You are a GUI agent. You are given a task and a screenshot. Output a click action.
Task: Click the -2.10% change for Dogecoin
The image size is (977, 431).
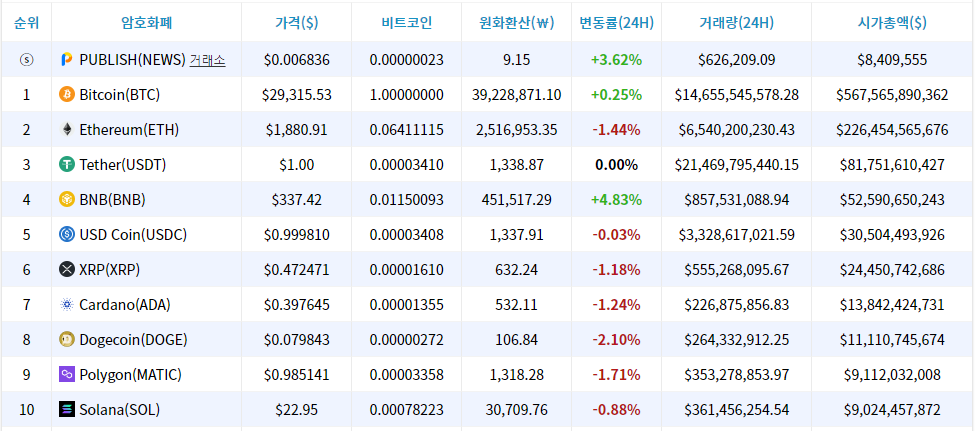coord(616,339)
